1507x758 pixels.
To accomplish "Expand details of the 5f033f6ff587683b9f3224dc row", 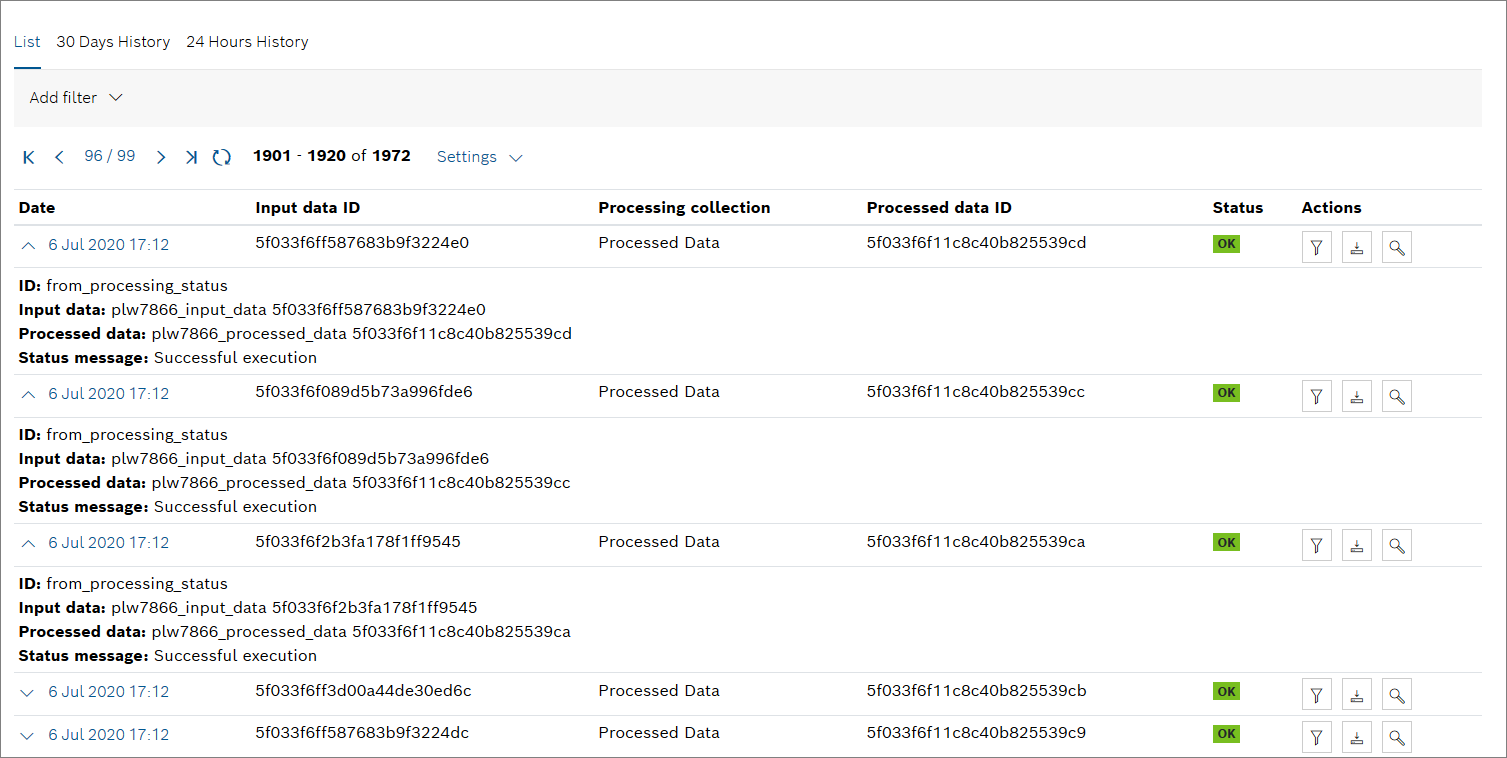I will click(x=28, y=735).
